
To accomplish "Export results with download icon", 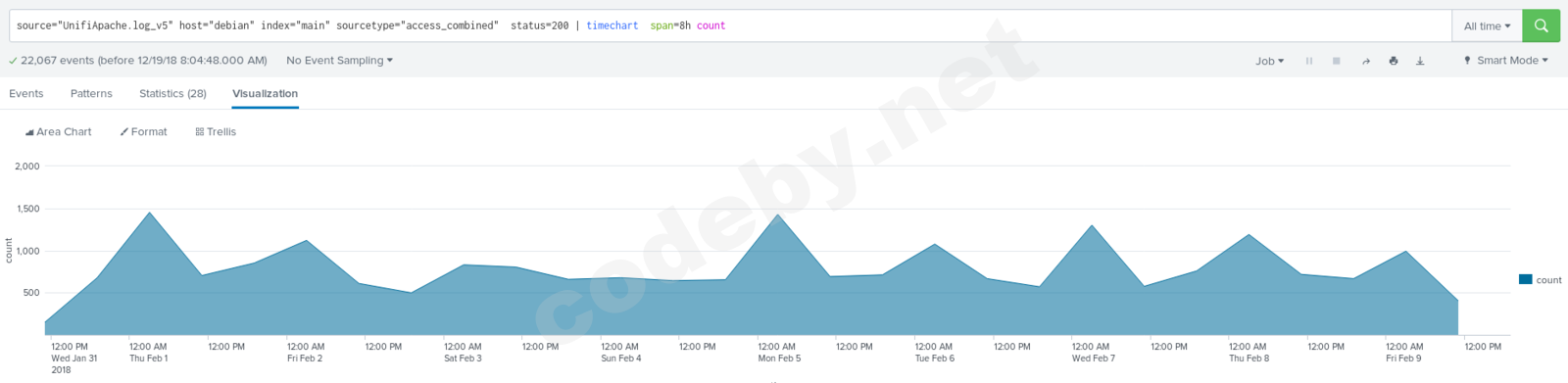I will click(x=1420, y=61).
